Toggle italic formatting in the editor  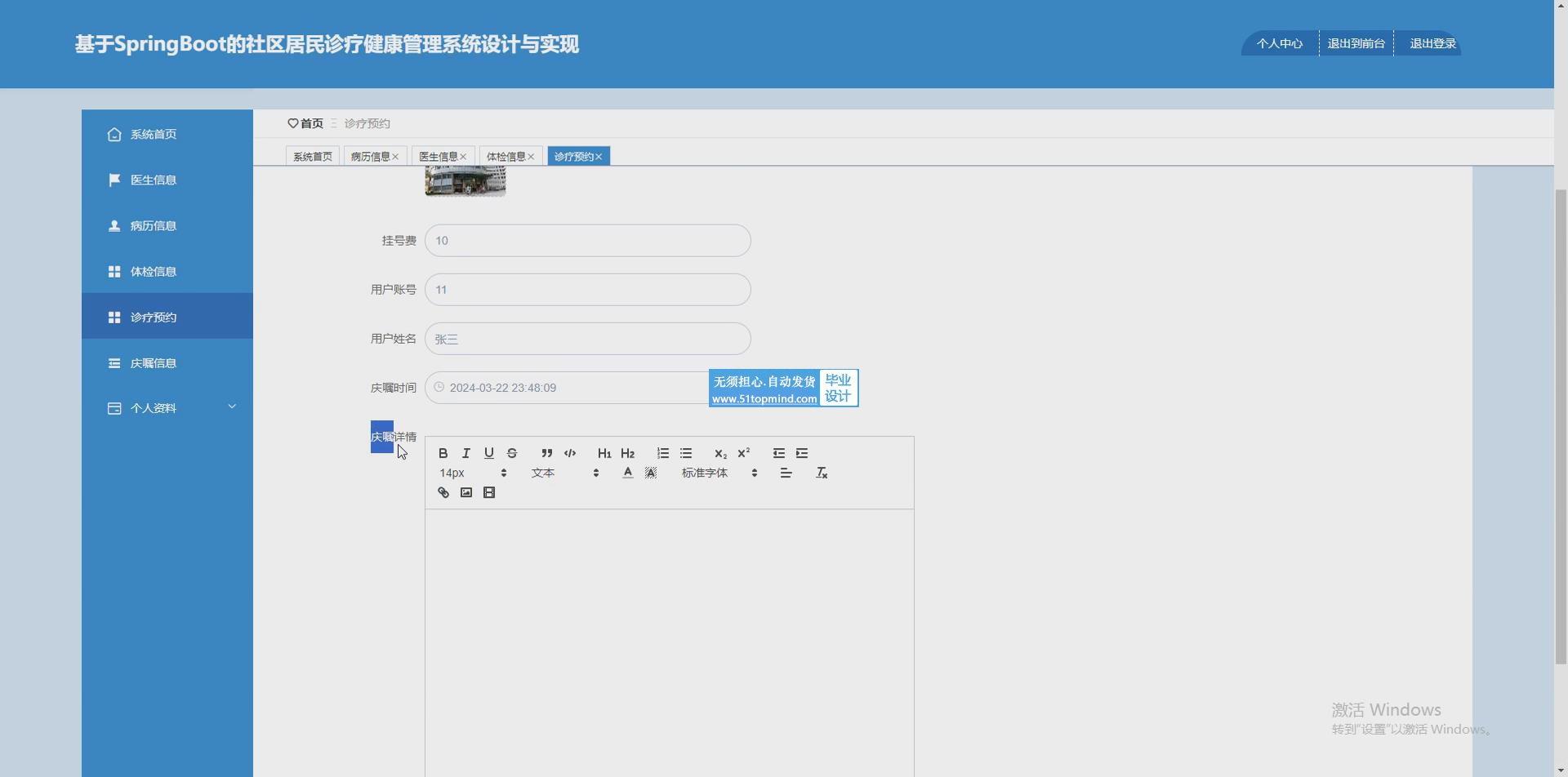coord(465,453)
